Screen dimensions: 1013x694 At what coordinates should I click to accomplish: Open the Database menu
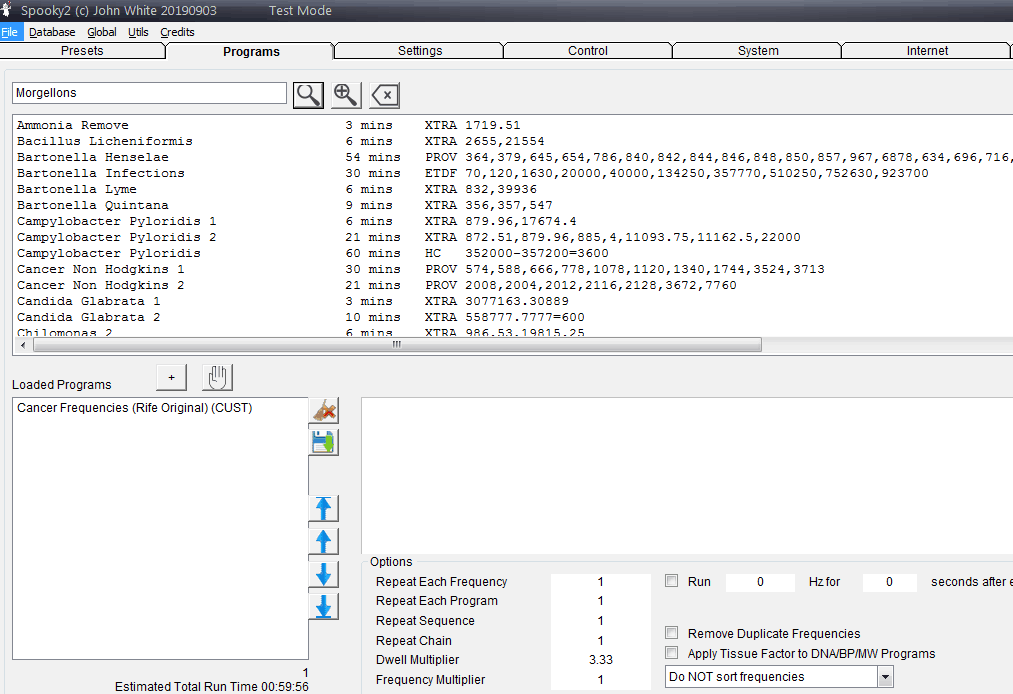[x=52, y=32]
